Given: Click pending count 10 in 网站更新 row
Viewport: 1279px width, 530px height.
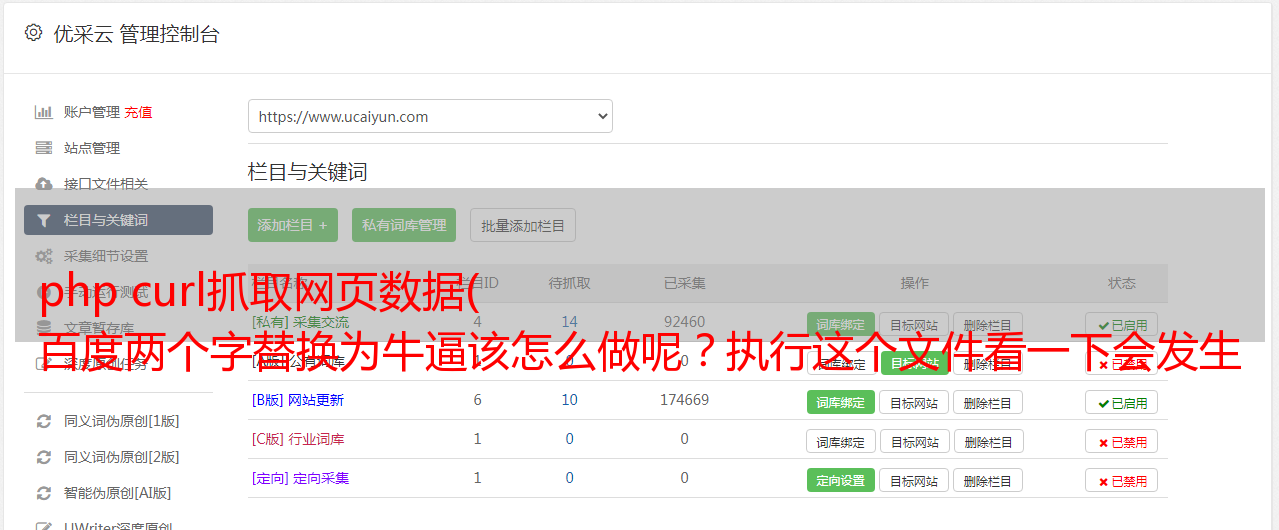Looking at the screenshot, I should pos(570,400).
